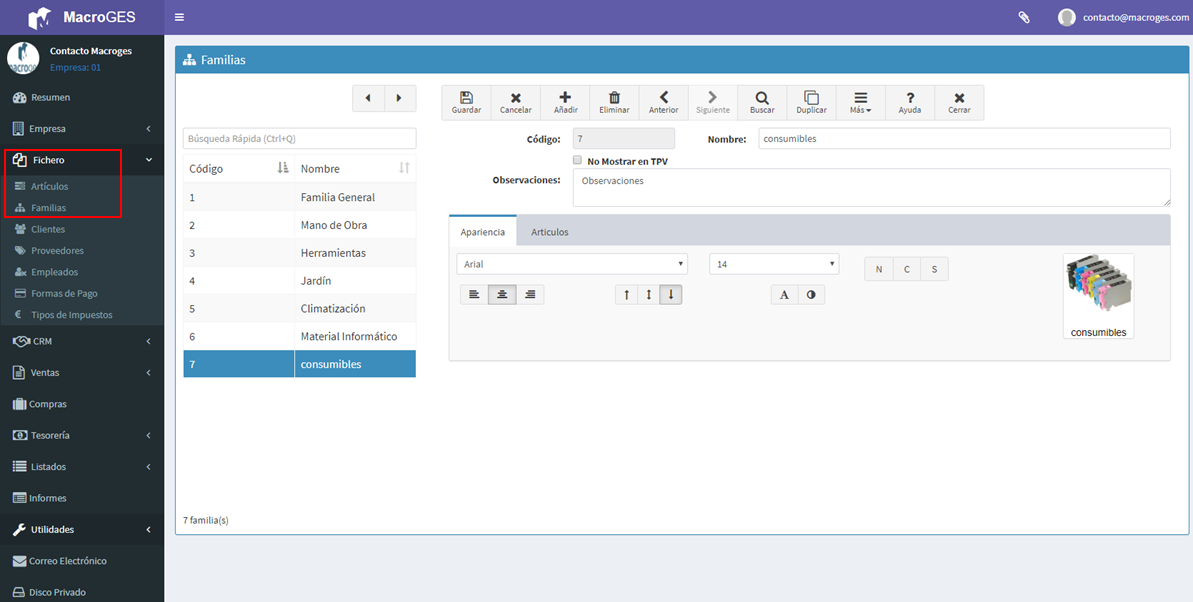The height and width of the screenshot is (602, 1193).
Task: Toggle the hamburger sidebar menu
Action: 180,17
